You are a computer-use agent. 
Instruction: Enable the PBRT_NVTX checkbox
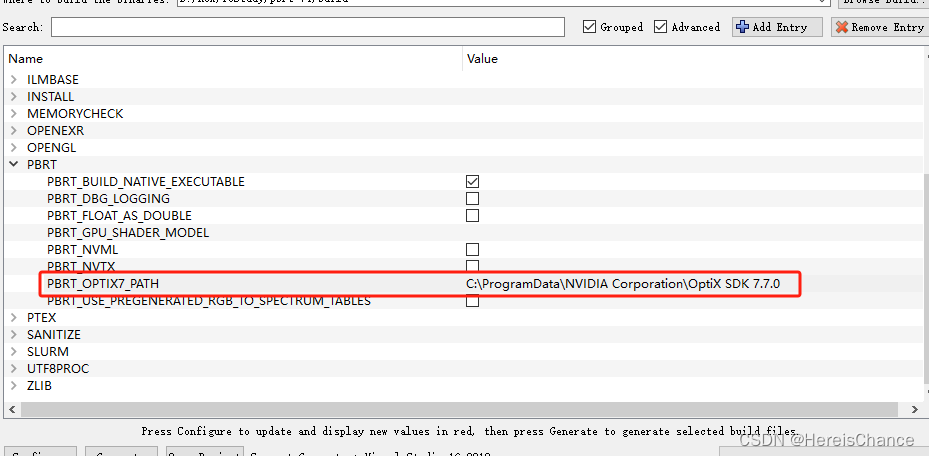[x=472, y=266]
